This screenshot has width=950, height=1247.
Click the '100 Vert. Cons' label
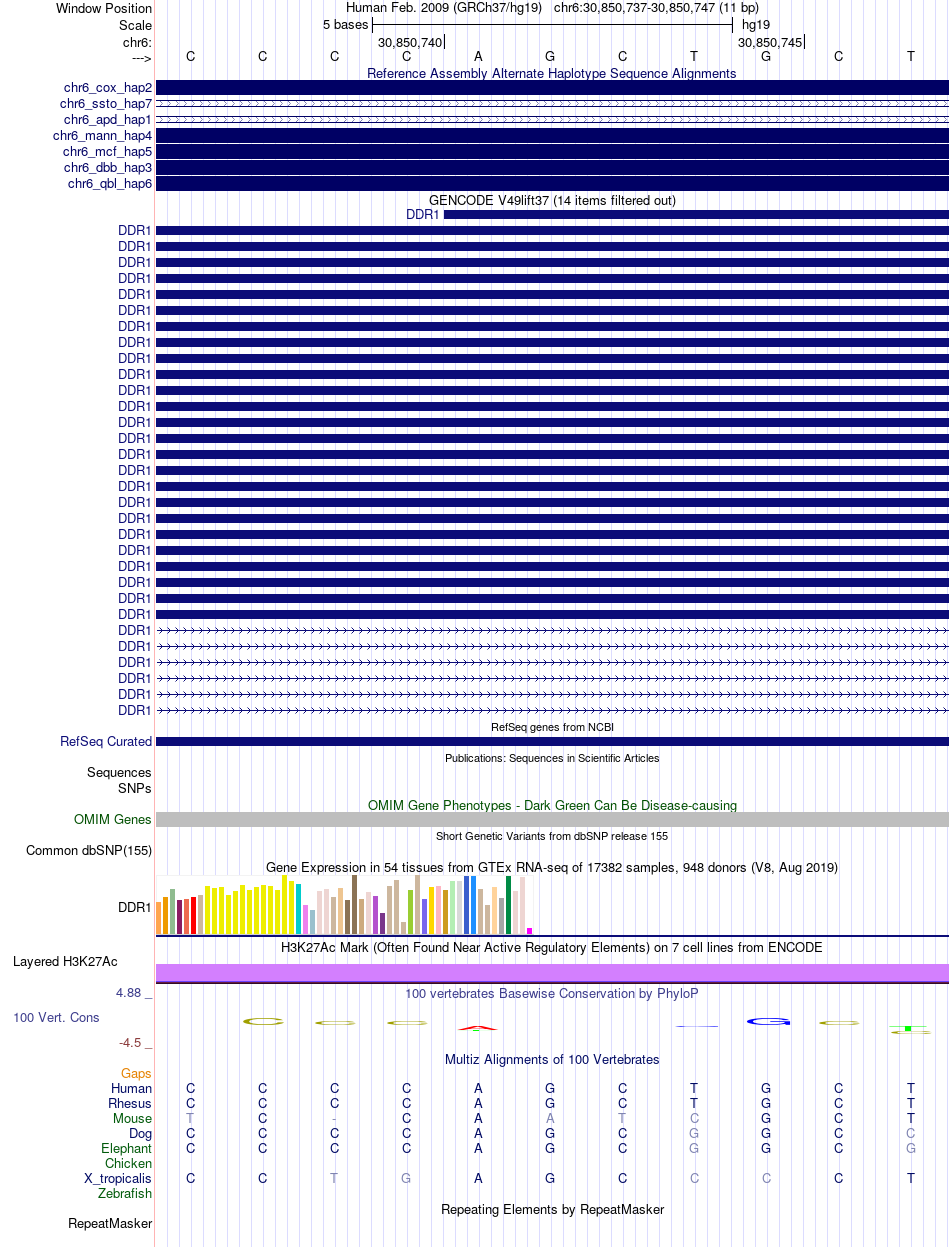(x=56, y=1017)
